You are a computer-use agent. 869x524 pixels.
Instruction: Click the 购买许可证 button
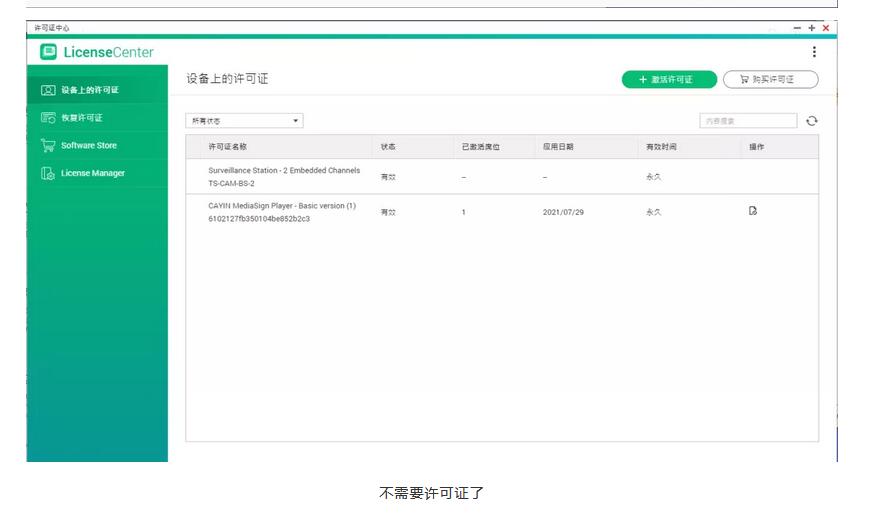tap(771, 79)
